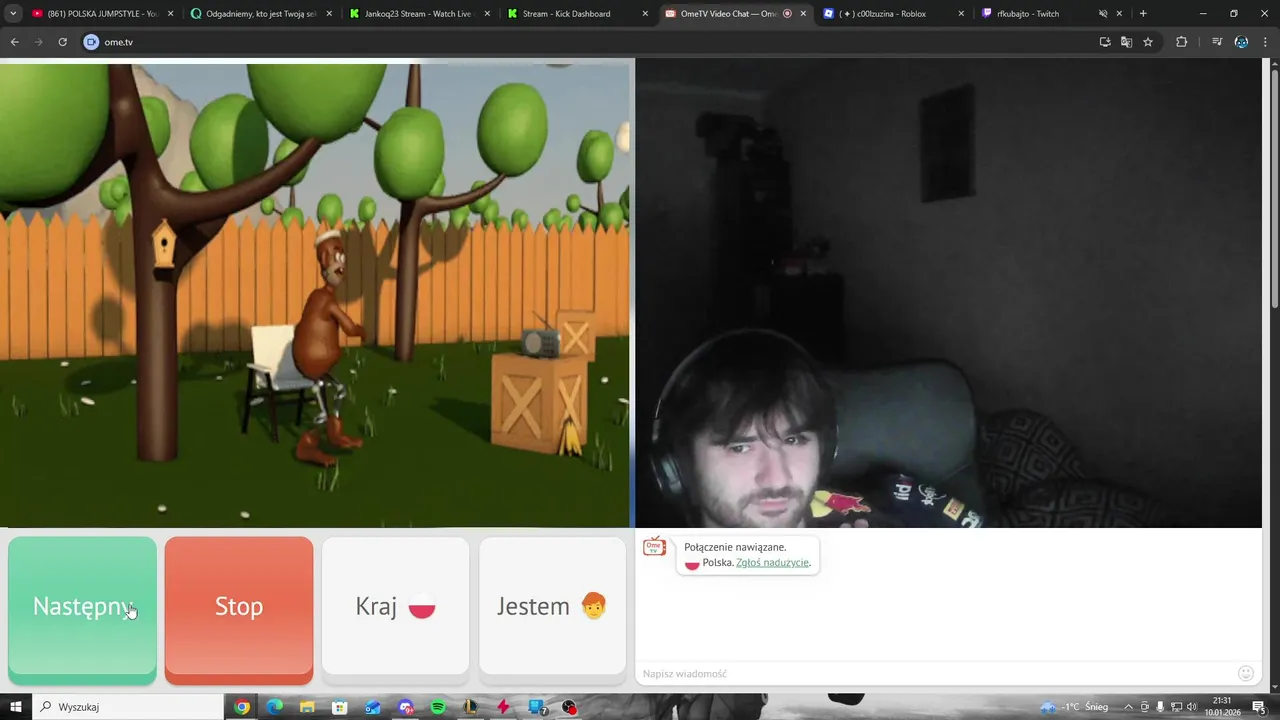
Task: Click the Wyszukaj taskbar search box
Action: 130,707
